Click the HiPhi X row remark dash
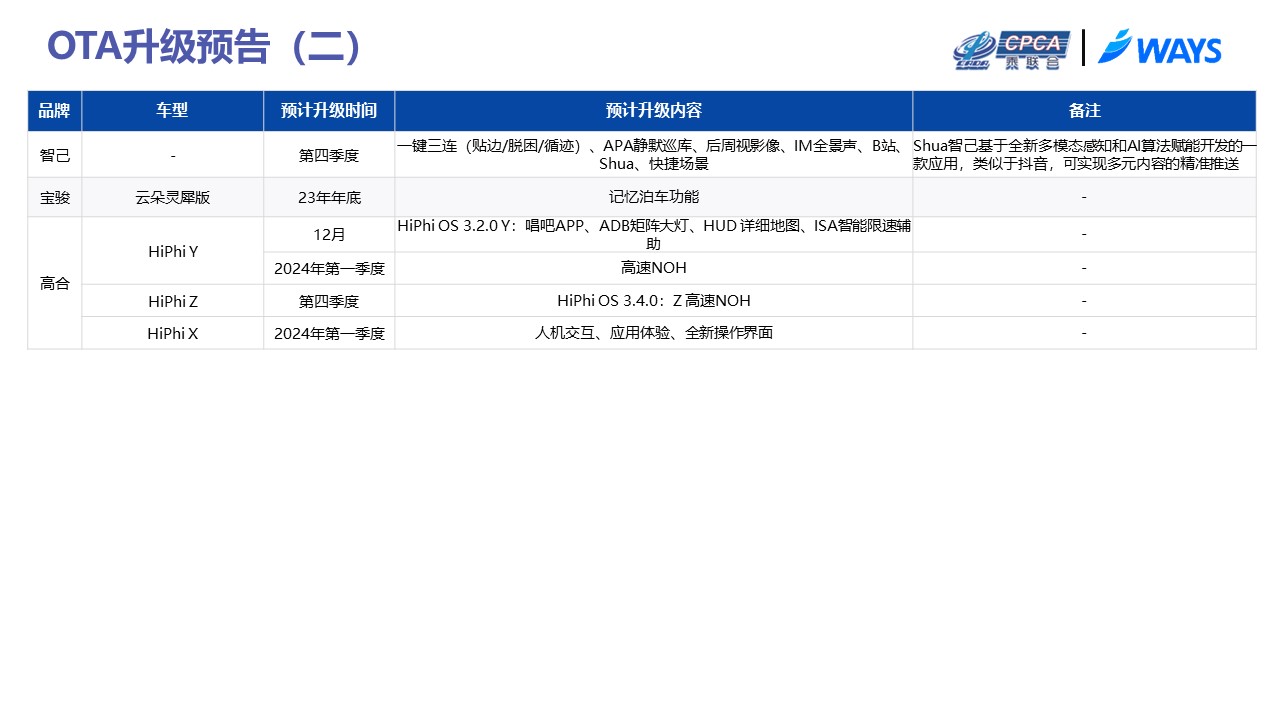 point(1084,333)
